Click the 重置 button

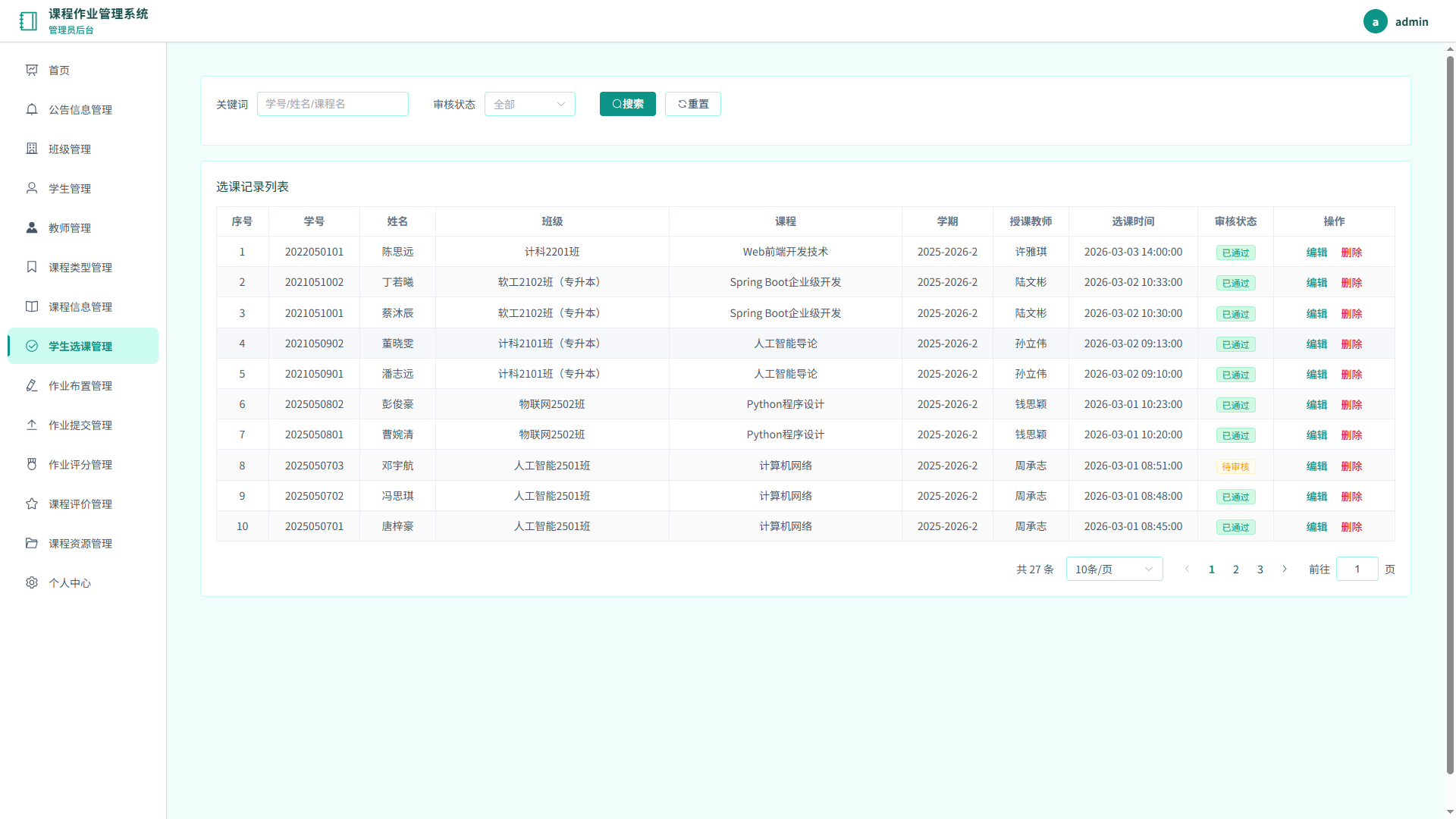(x=693, y=104)
